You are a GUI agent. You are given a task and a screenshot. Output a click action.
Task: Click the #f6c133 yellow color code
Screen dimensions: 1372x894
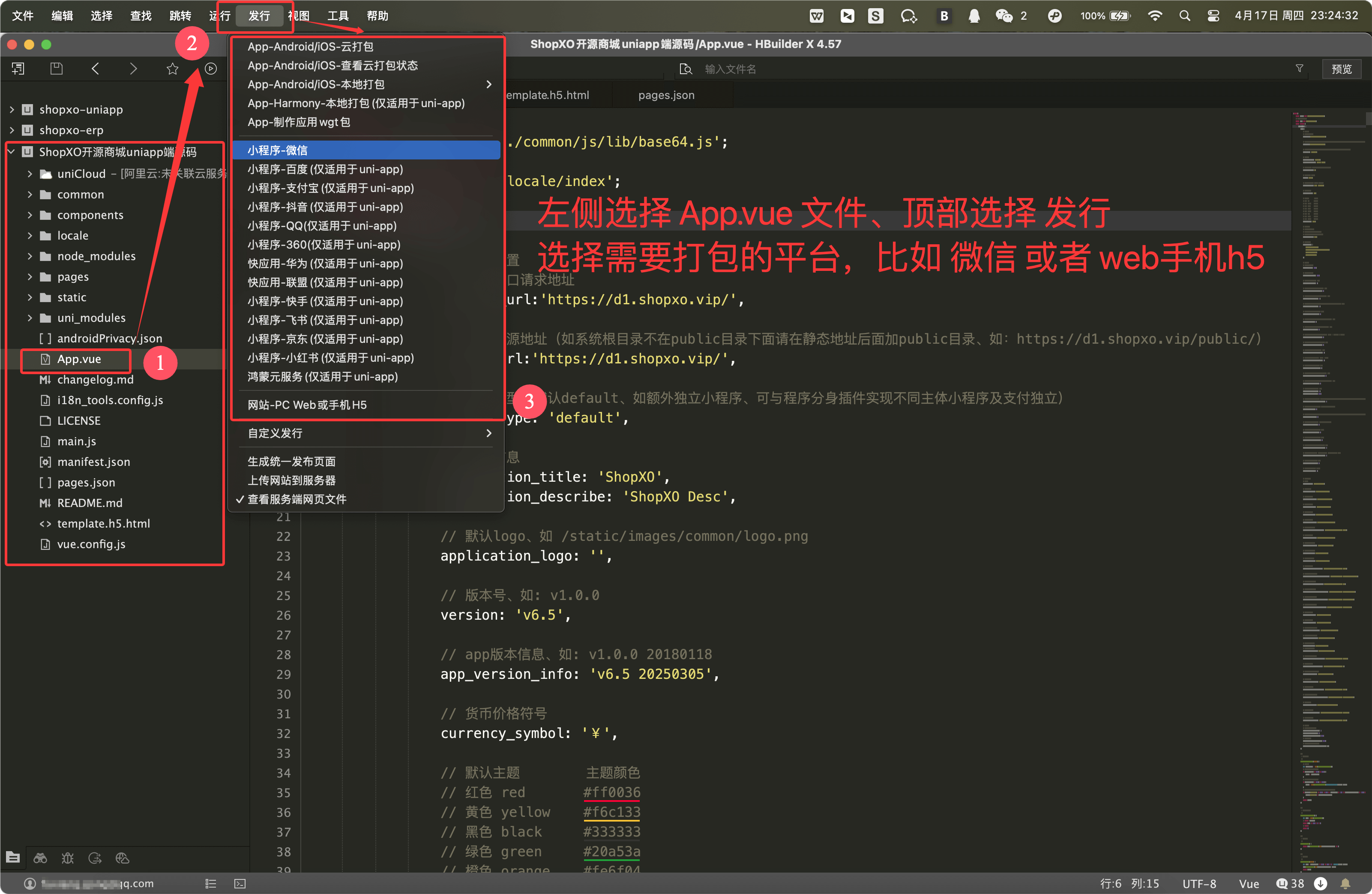pyautogui.click(x=611, y=812)
